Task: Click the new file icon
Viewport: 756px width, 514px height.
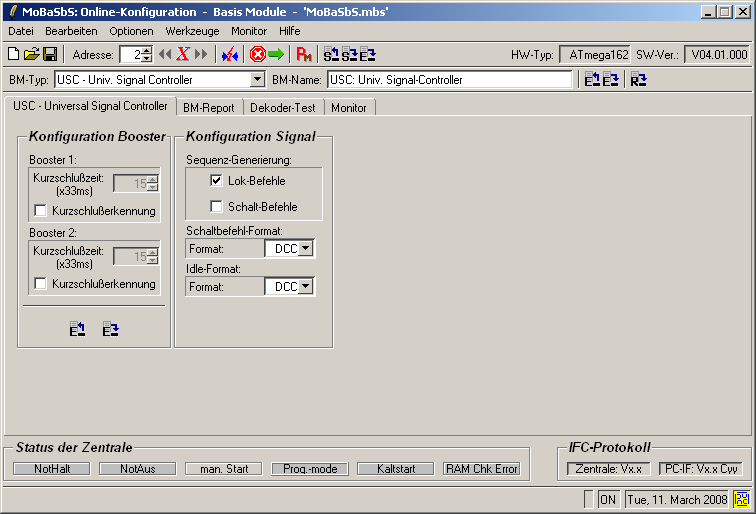Action: point(13,55)
